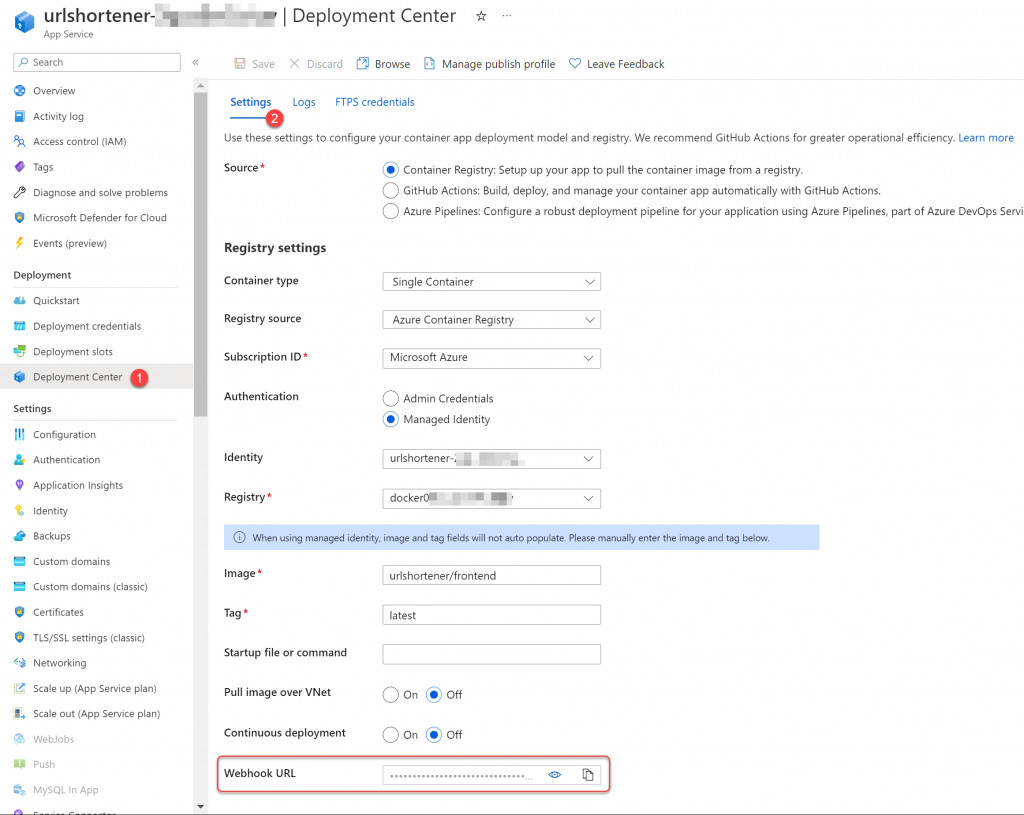Click the Certificates shield icon
Screen dimensions: 1024x815
pos(20,612)
